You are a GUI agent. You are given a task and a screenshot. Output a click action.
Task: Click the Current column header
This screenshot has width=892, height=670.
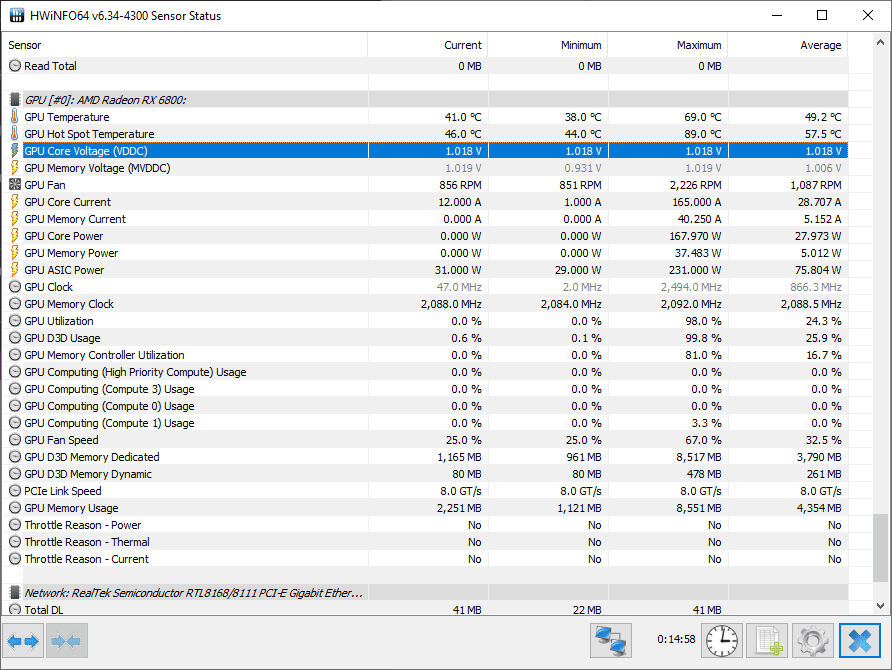click(x=428, y=45)
